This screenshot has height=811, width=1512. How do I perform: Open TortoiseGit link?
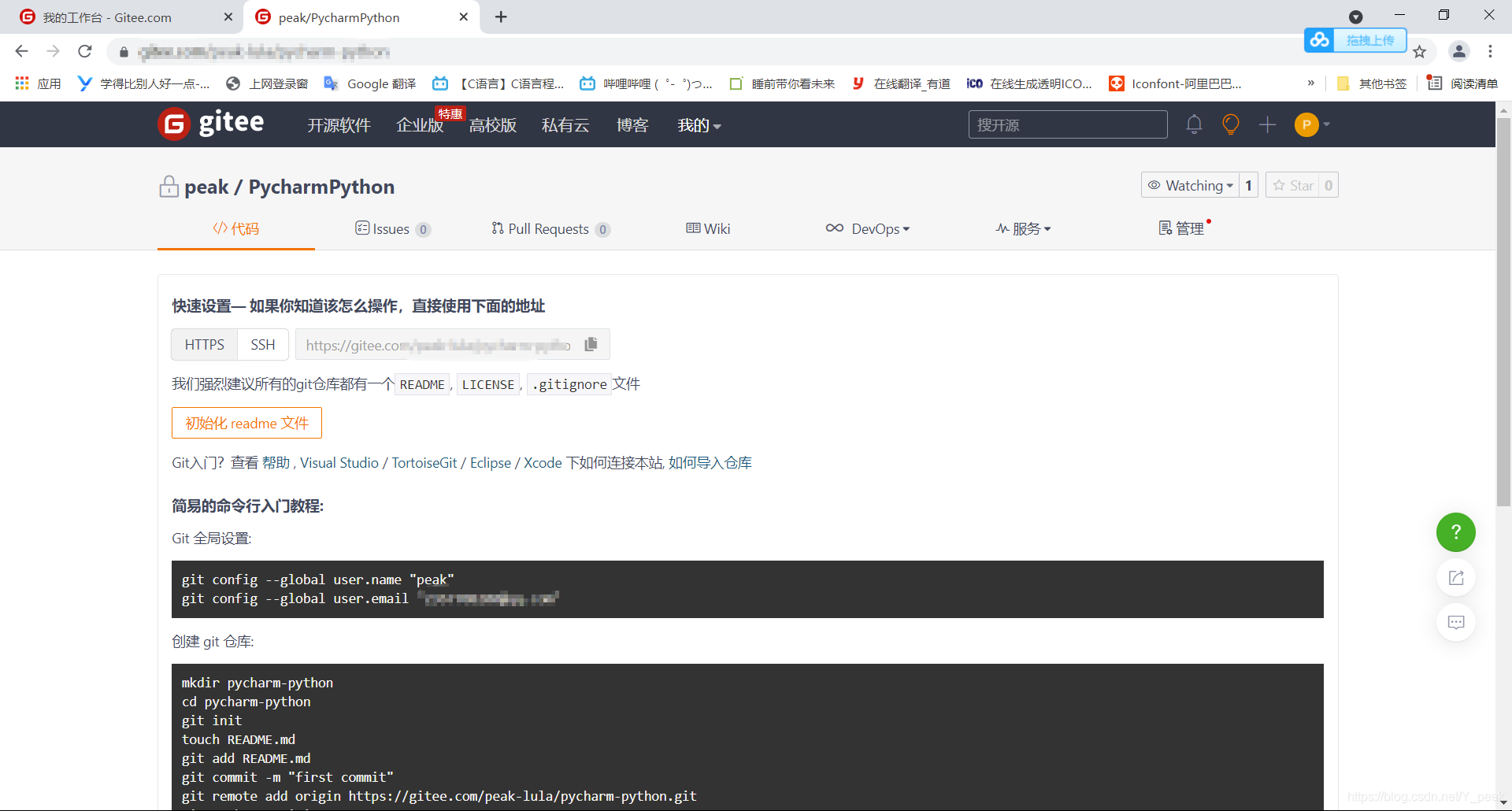(x=424, y=463)
